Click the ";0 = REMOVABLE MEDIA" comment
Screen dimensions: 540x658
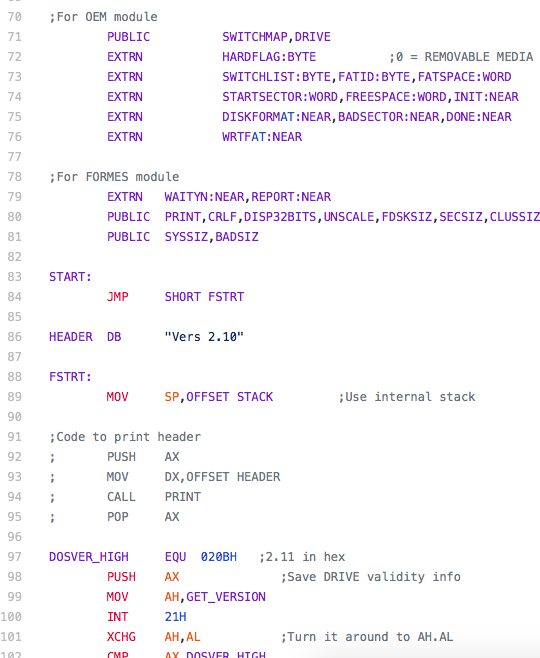pyautogui.click(x=461, y=57)
